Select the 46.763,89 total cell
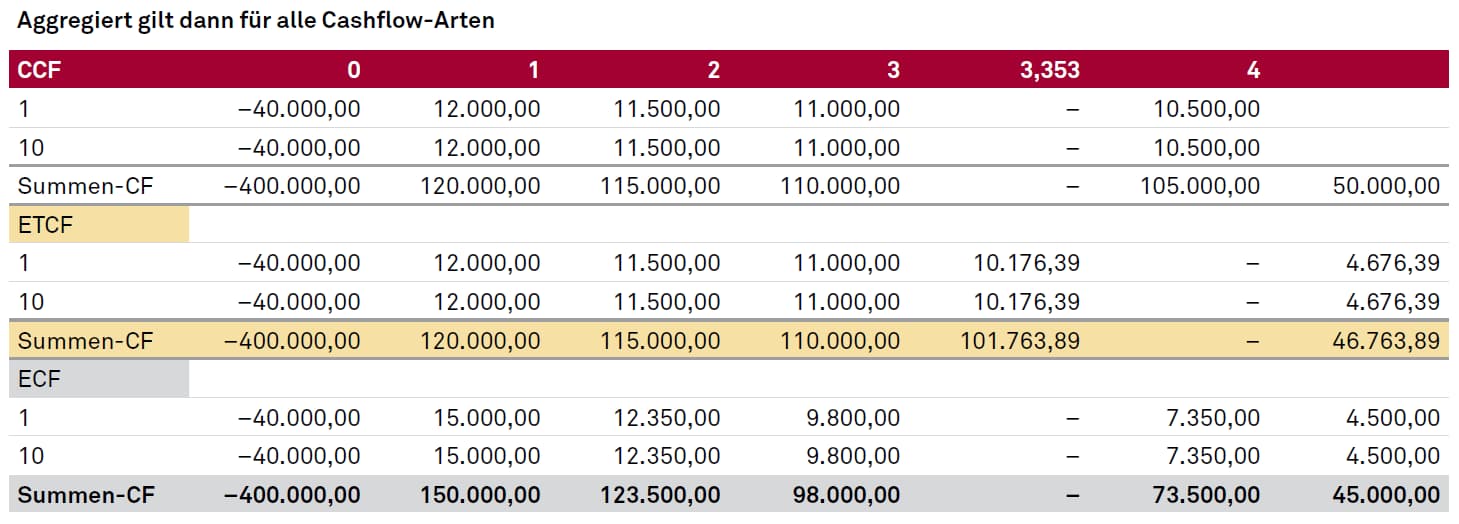The image size is (1459, 524). point(1386,341)
